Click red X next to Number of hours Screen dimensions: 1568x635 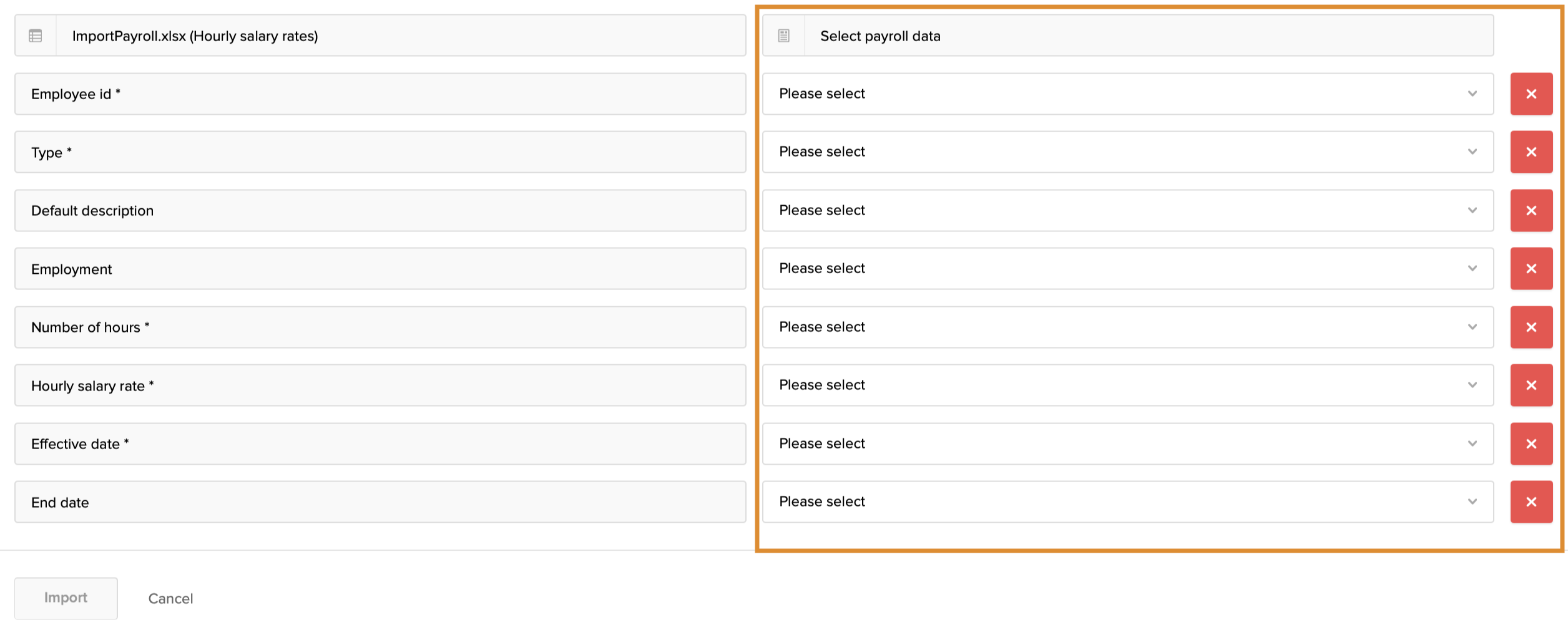(x=1531, y=327)
